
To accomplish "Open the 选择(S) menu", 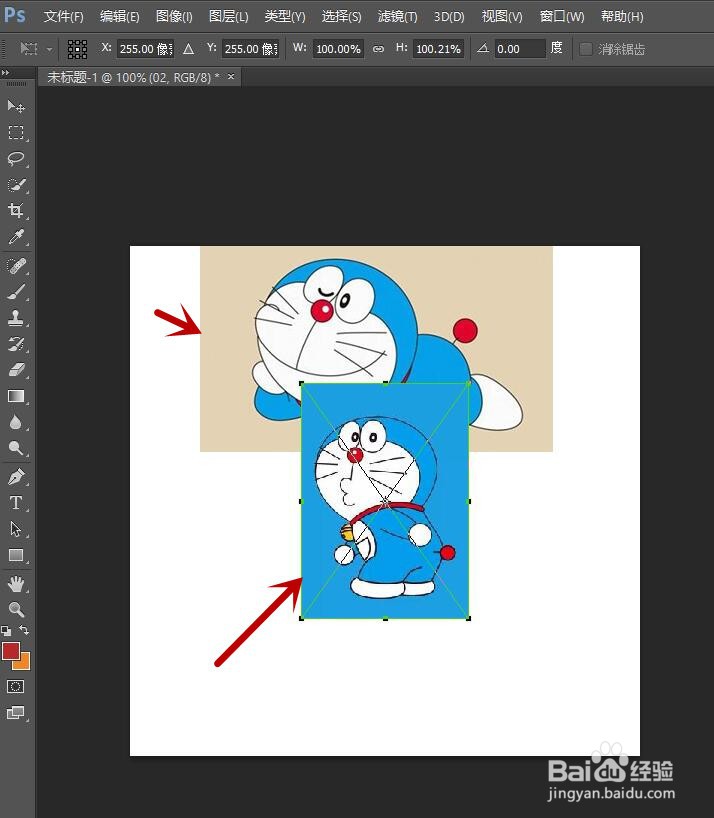I will (x=342, y=17).
